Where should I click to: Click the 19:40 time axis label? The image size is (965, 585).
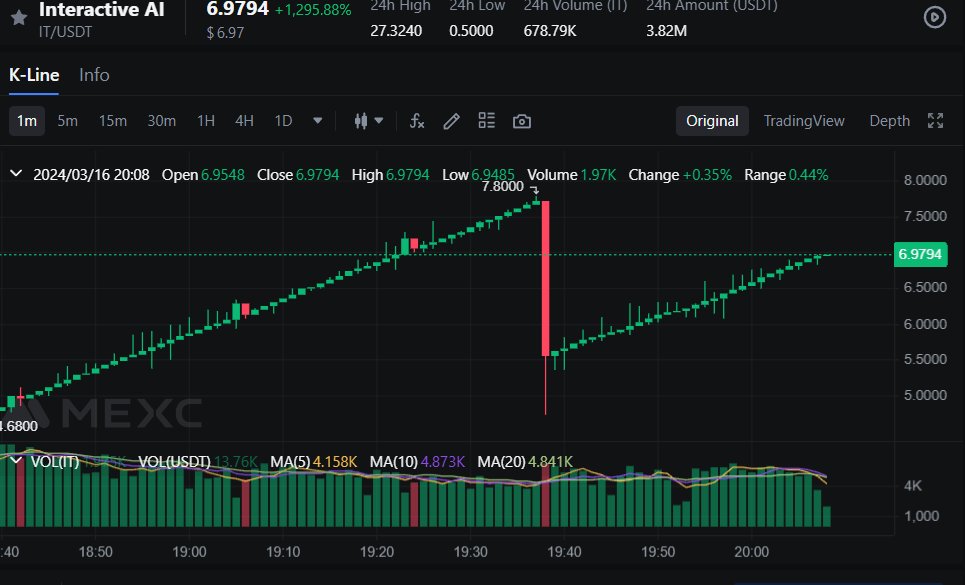click(x=564, y=552)
